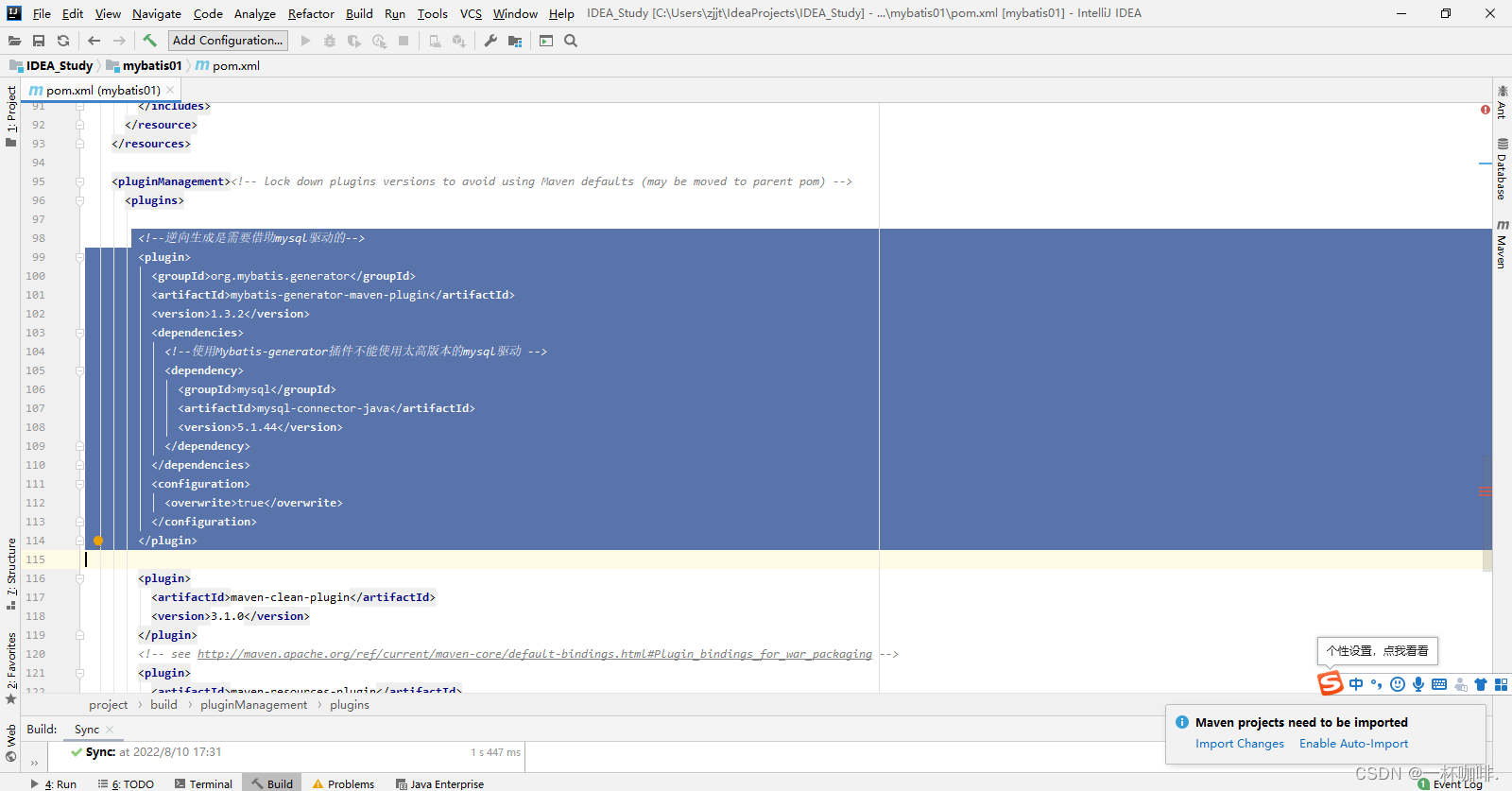This screenshot has width=1512, height=791.
Task: Collapse plugin fold marker on line 121
Action: click(80, 673)
